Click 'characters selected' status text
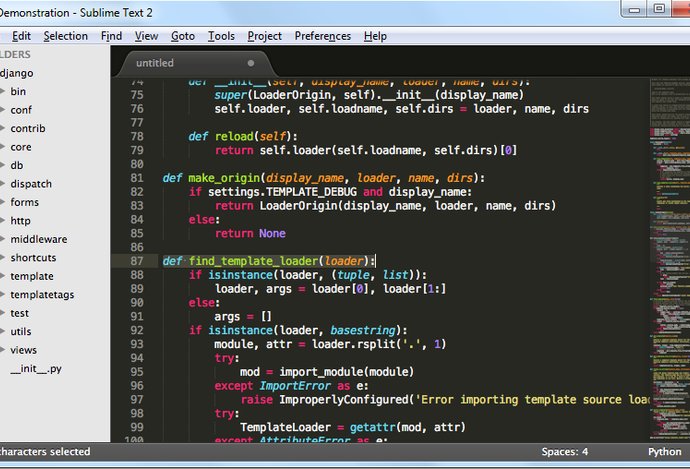 click(x=44, y=452)
